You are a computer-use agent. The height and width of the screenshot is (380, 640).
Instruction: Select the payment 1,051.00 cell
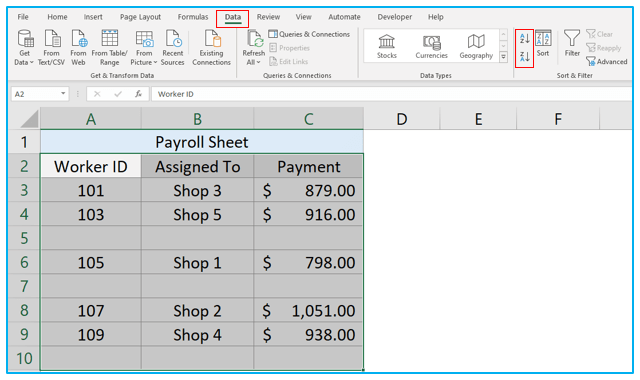[x=309, y=311]
